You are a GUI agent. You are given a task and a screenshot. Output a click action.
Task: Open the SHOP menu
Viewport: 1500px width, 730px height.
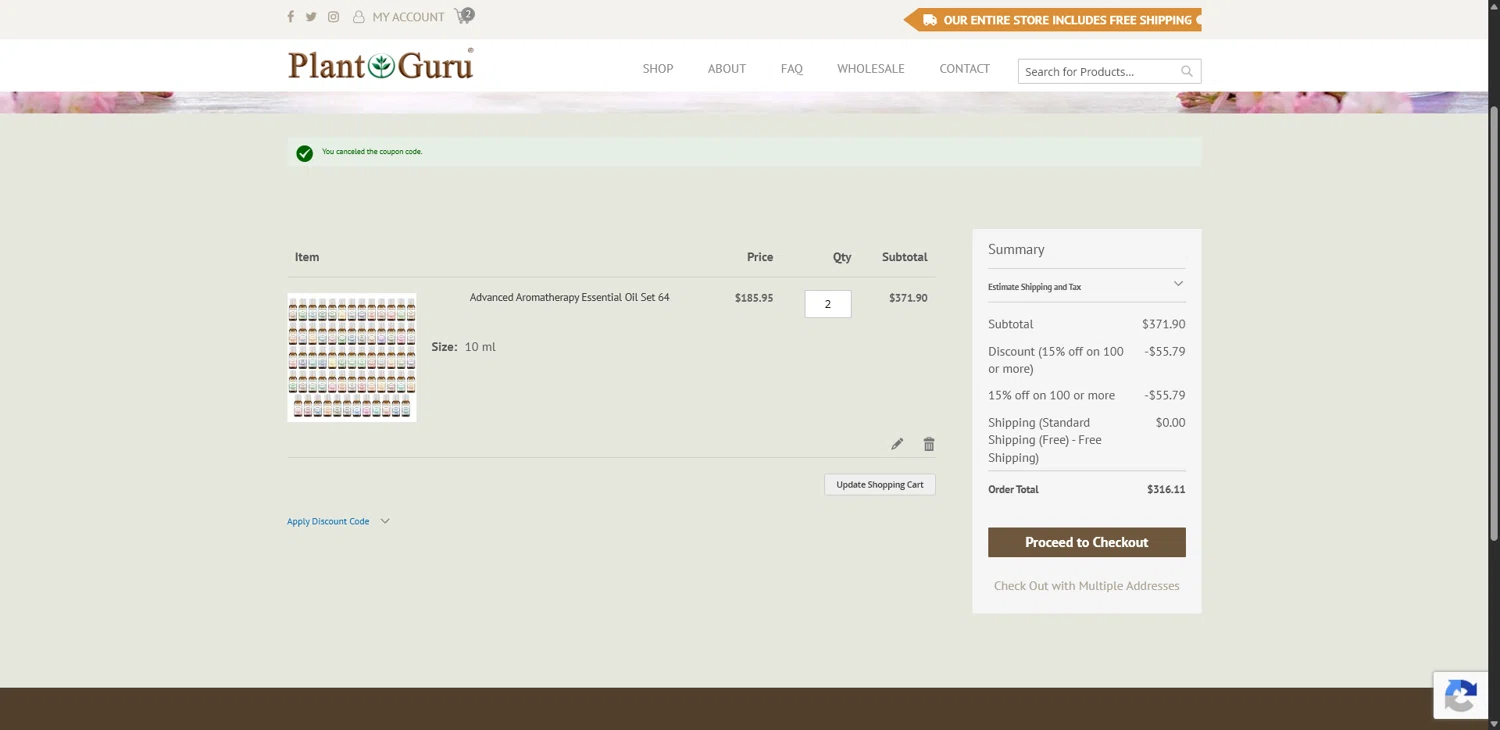coord(658,69)
